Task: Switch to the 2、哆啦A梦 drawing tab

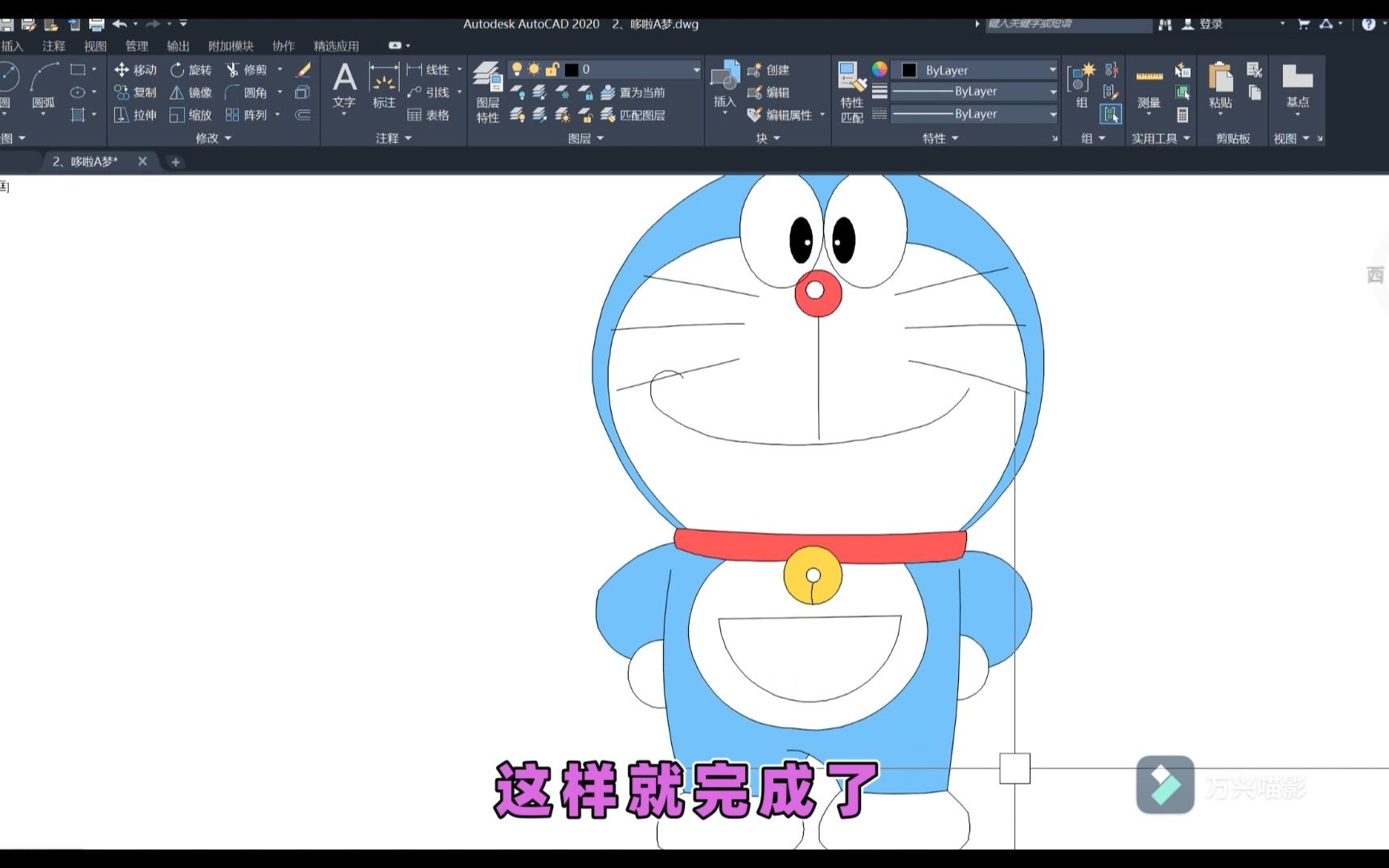Action: [x=84, y=162]
